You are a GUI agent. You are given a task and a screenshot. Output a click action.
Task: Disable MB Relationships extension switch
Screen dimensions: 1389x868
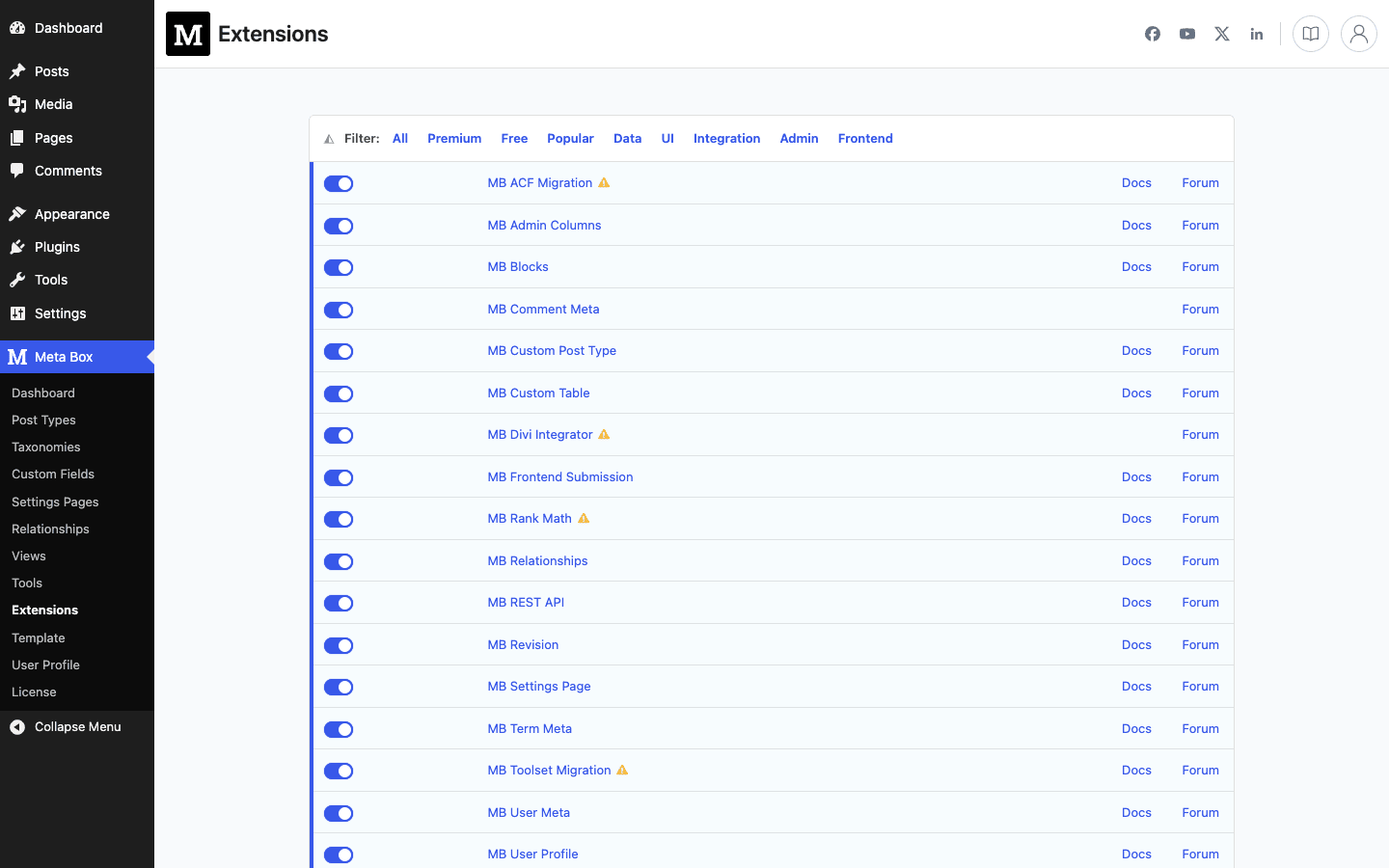click(339, 561)
